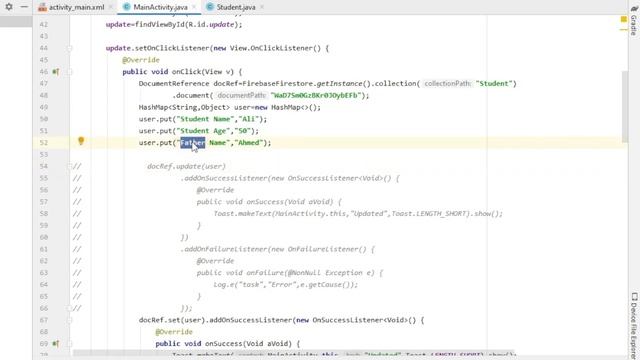The height and width of the screenshot is (360, 640).
Task: Collapse the onClick method fold at line 46
Action: pos(69,72)
